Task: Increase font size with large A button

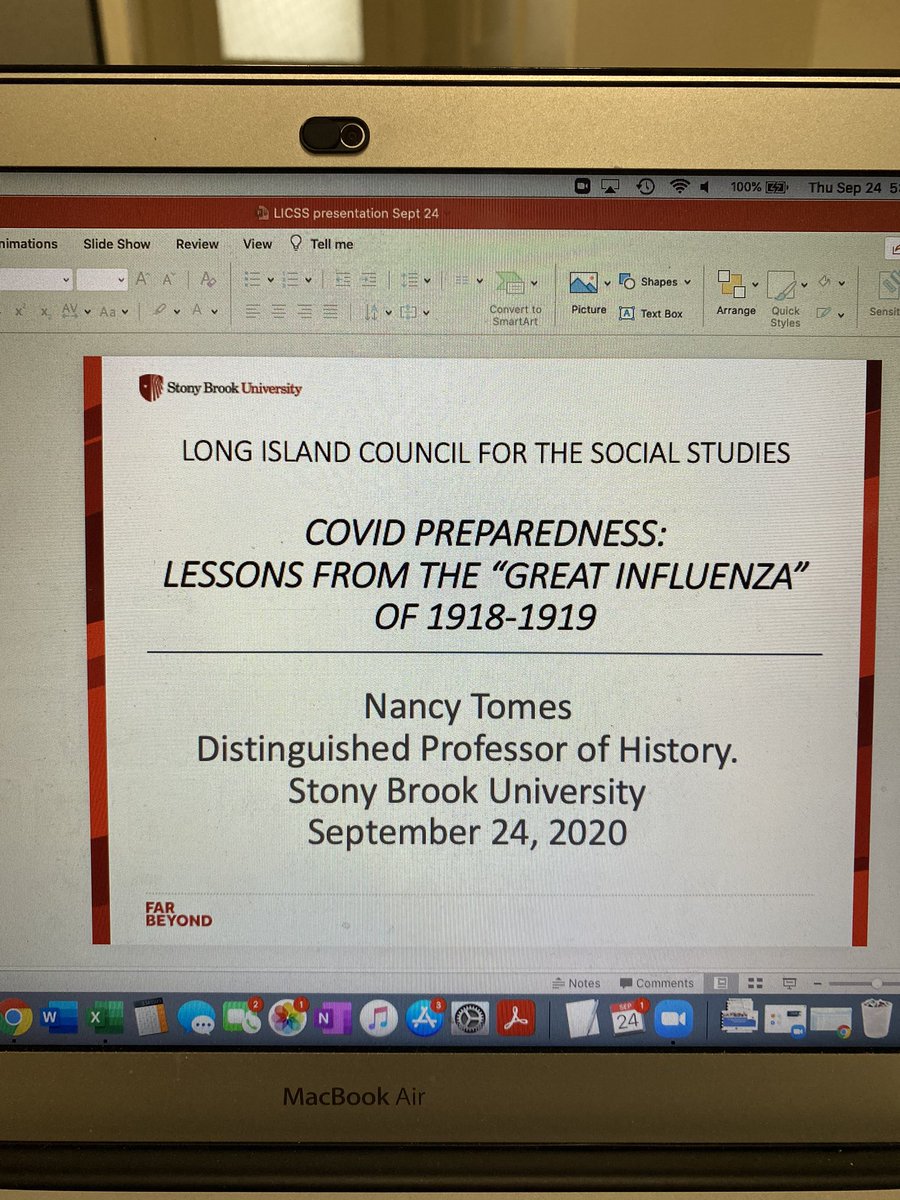Action: (x=143, y=280)
